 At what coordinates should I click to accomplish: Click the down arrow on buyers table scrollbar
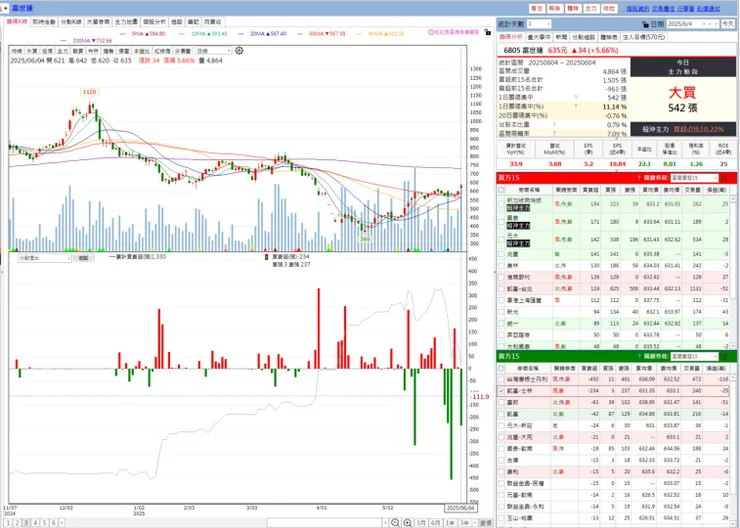(733, 347)
